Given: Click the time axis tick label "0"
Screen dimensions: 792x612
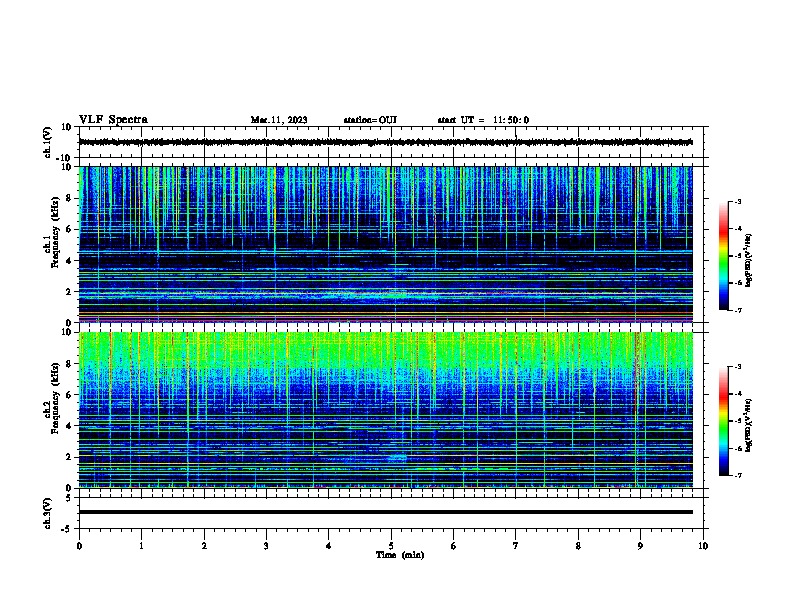Looking at the screenshot, I should coord(79,546).
